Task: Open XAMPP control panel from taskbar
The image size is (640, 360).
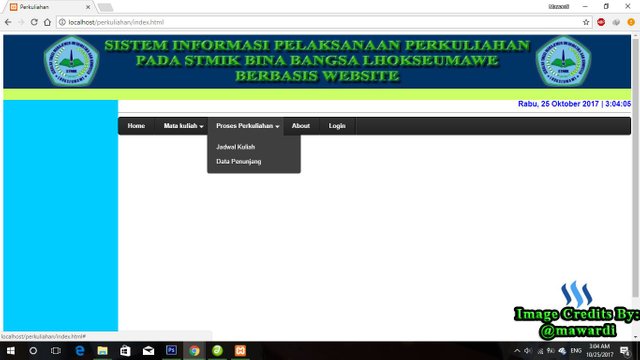Action: pyautogui.click(x=240, y=351)
